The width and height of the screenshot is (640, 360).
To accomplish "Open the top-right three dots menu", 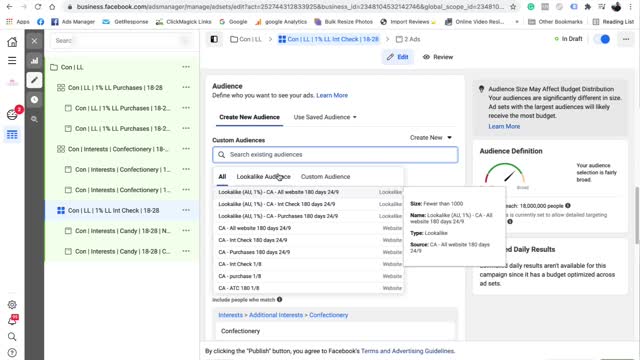I will [x=626, y=39].
